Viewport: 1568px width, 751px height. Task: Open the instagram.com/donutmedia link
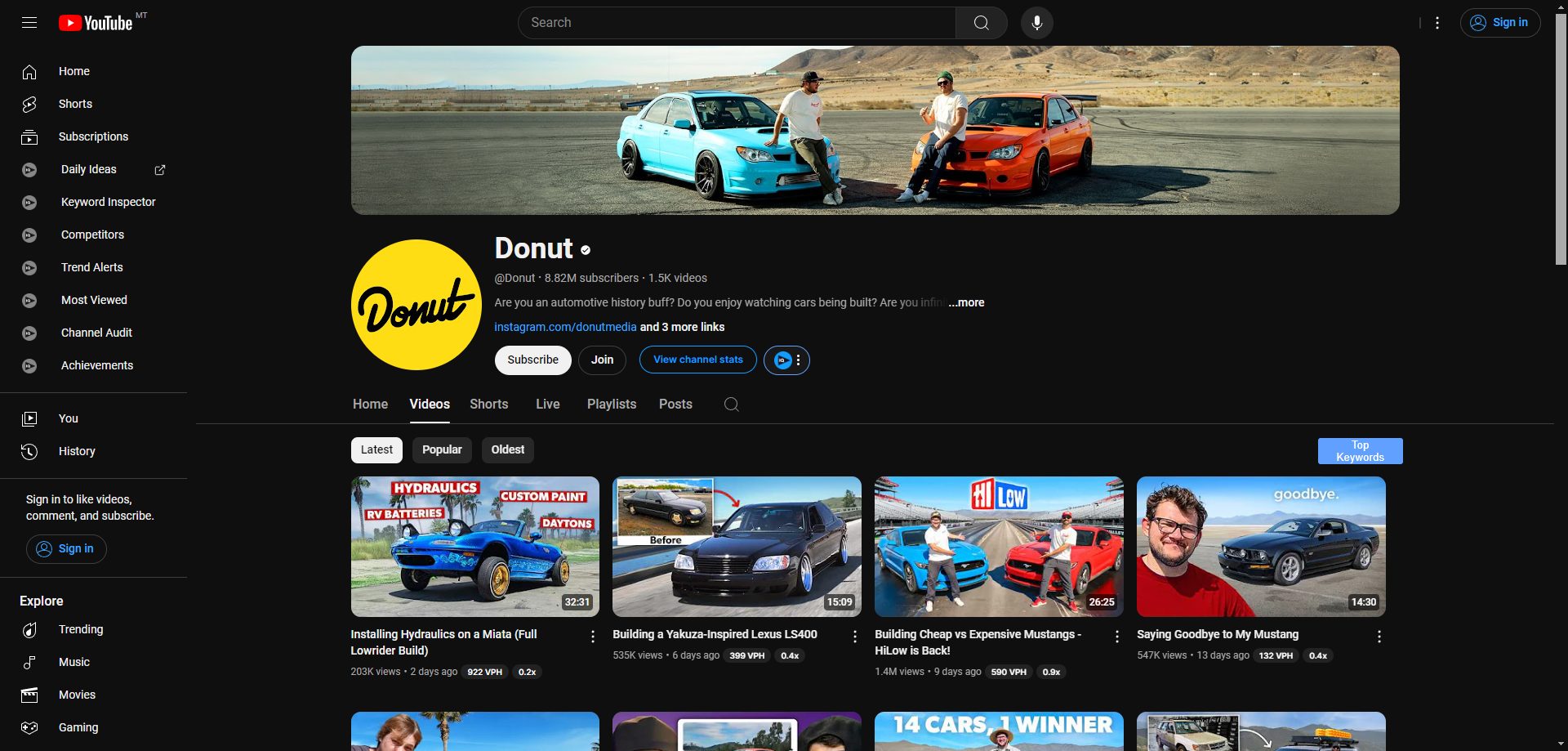(565, 327)
